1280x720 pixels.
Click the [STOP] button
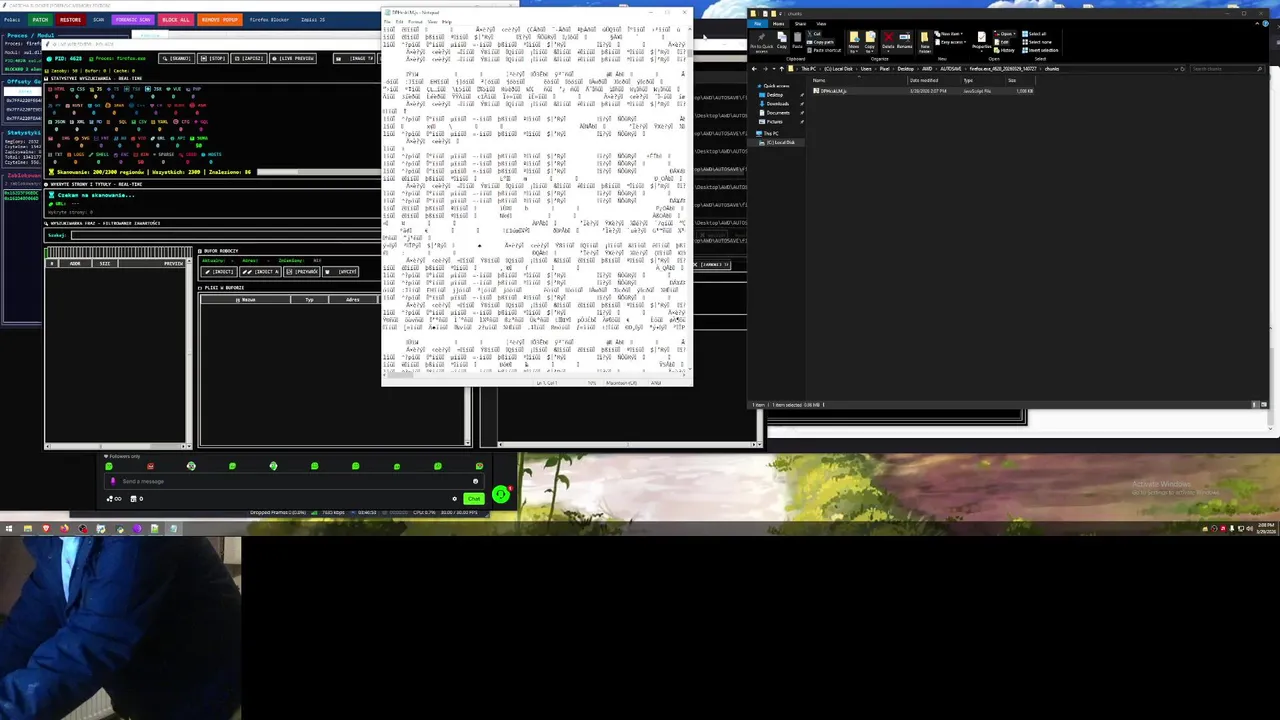tap(213, 58)
